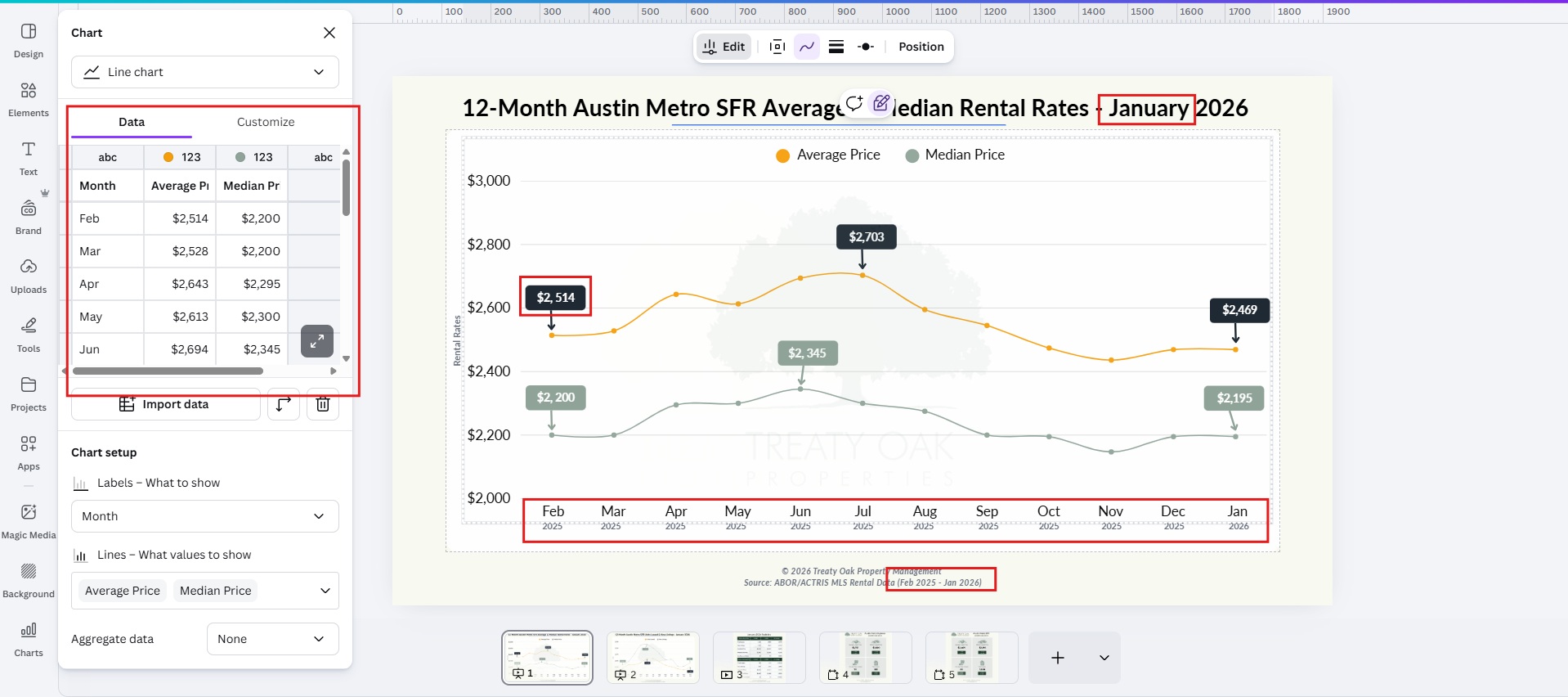Open the Apps sidebar panel
Image resolution: width=1568 pixels, height=697 pixels.
point(29,452)
